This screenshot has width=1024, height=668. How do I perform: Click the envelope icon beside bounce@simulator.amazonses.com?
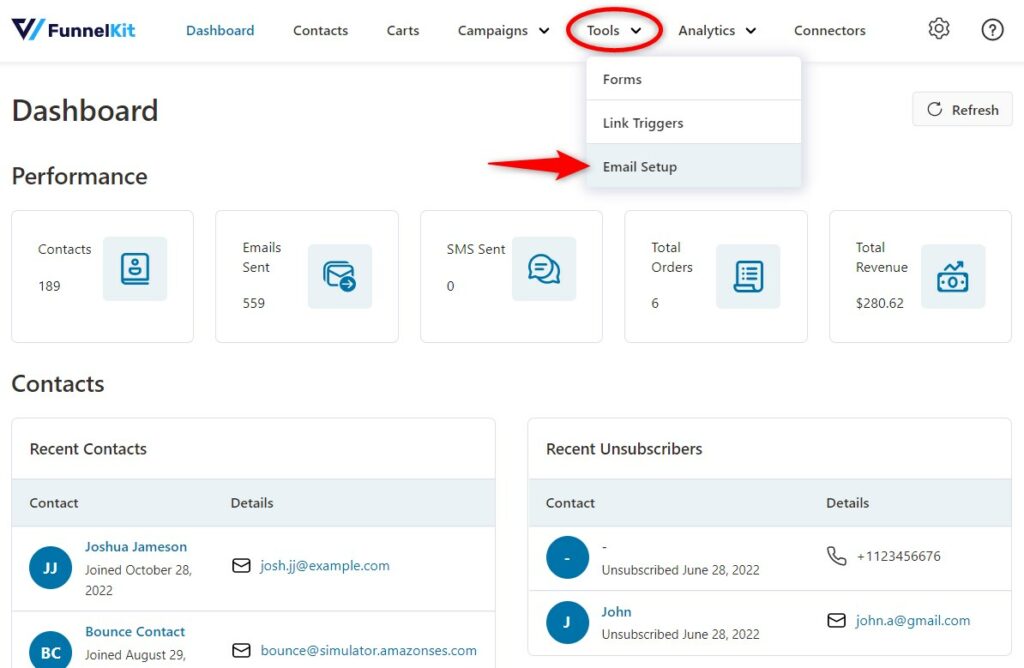pyautogui.click(x=241, y=650)
